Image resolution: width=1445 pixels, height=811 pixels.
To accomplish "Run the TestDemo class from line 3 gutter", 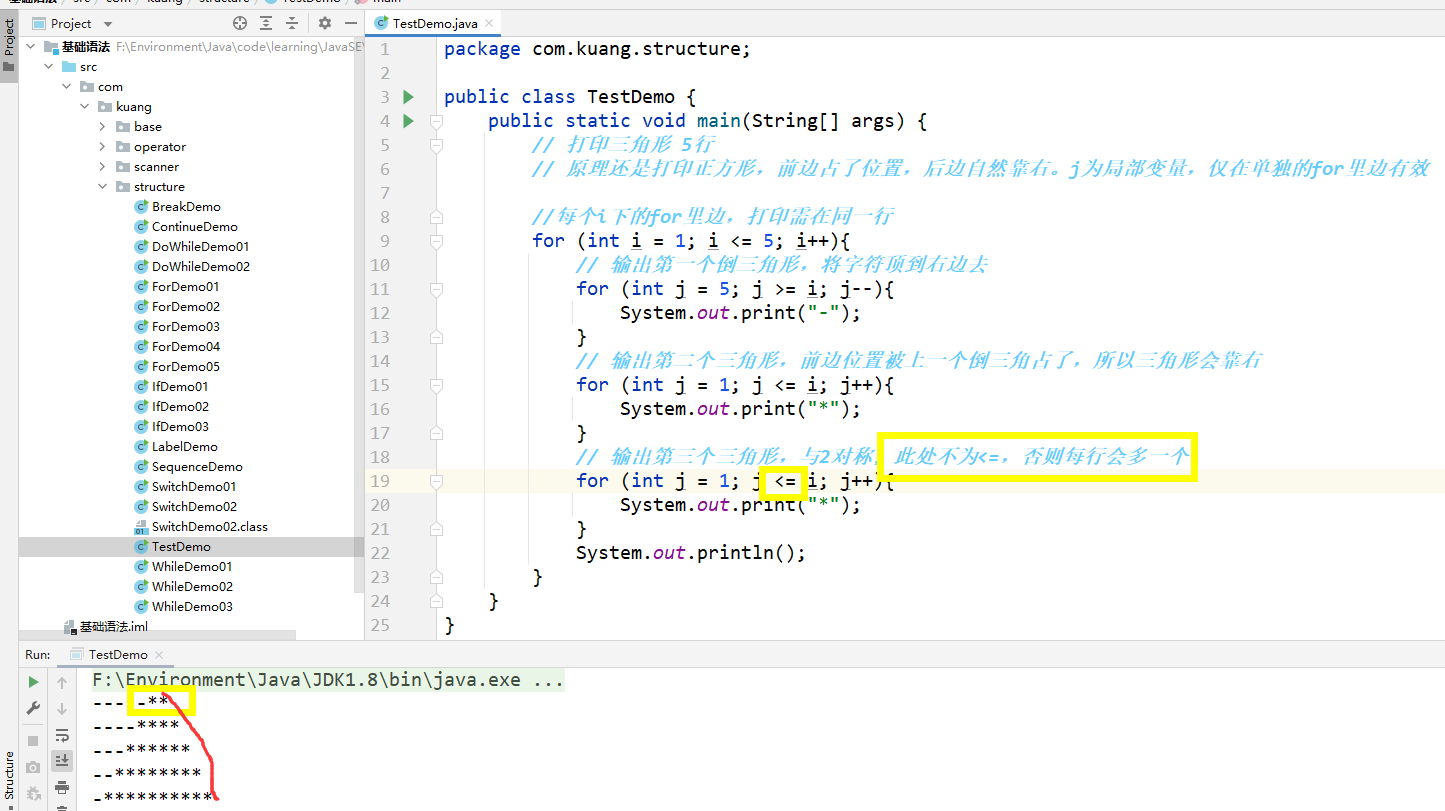I will click(408, 97).
